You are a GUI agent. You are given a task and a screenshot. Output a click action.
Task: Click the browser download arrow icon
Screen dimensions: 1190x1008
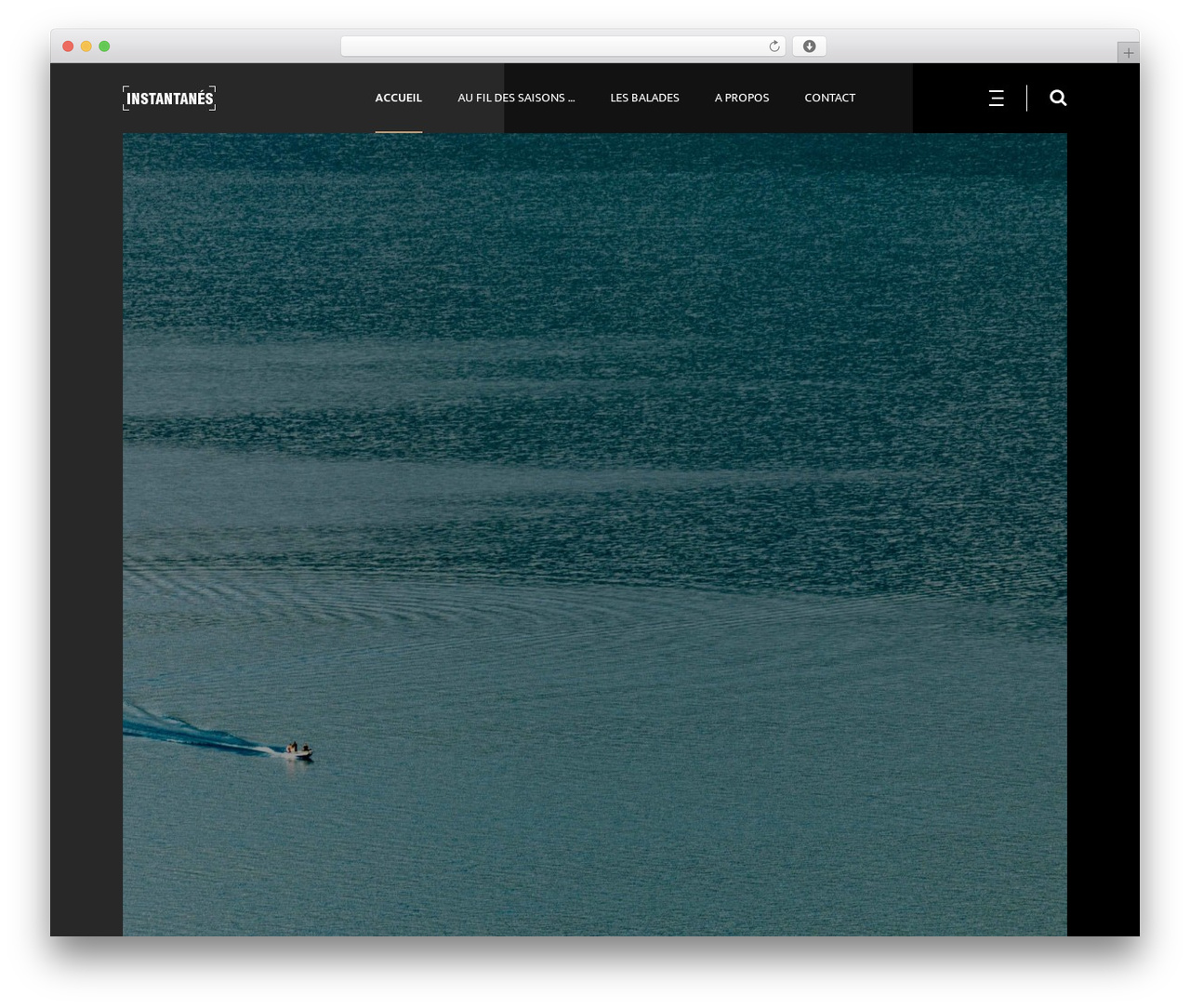point(809,46)
